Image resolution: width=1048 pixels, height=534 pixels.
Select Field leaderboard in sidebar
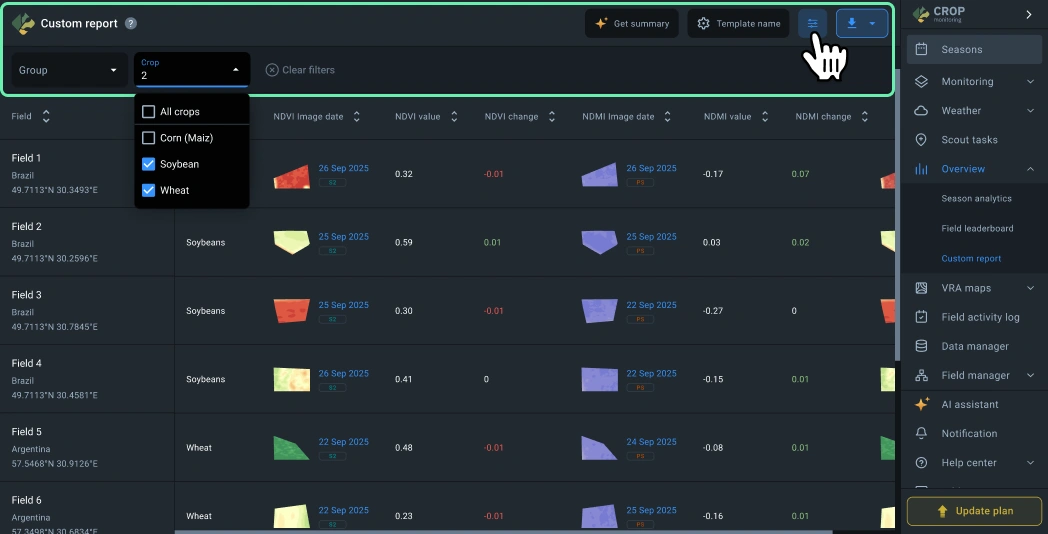tap(977, 228)
